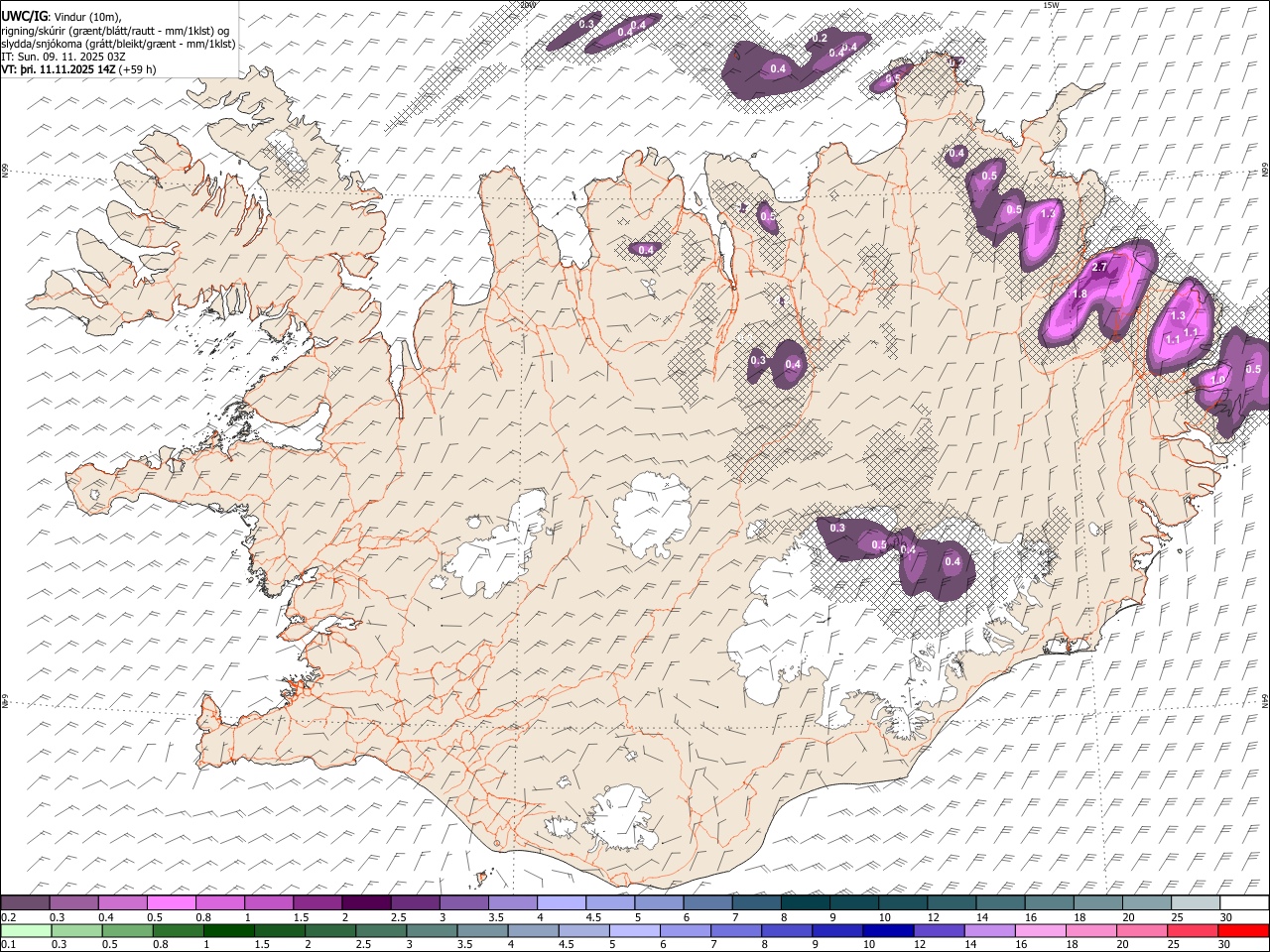The height and width of the screenshot is (952, 1270).
Task: Pick the violet 12–14 swatch in lower legend
Action: (939, 930)
